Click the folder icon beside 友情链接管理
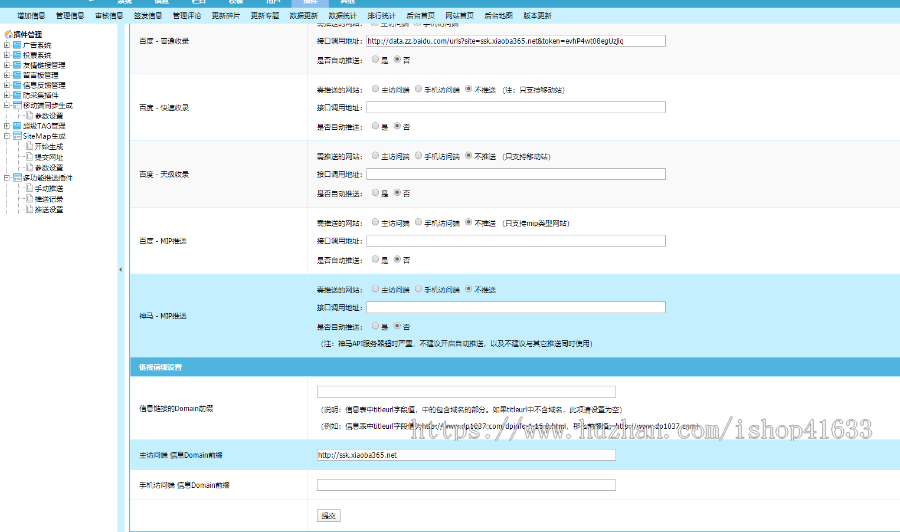 coord(17,65)
